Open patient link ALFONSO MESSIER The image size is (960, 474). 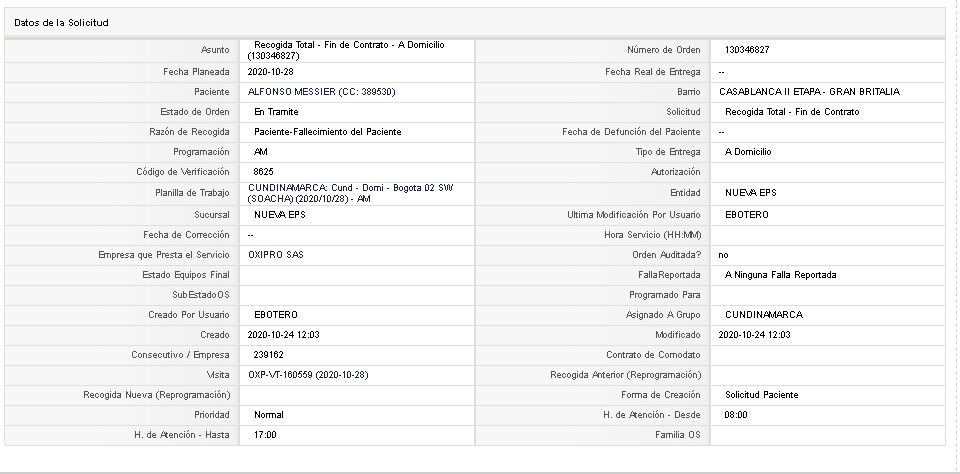pos(321,92)
